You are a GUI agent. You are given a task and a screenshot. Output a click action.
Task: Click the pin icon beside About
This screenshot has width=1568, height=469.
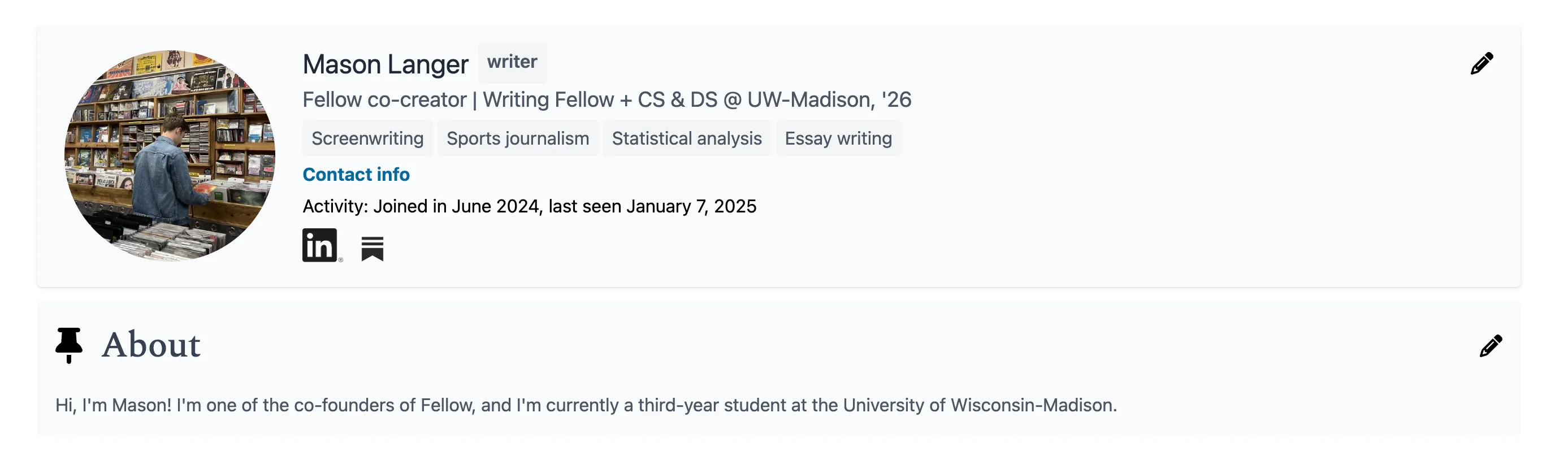69,345
